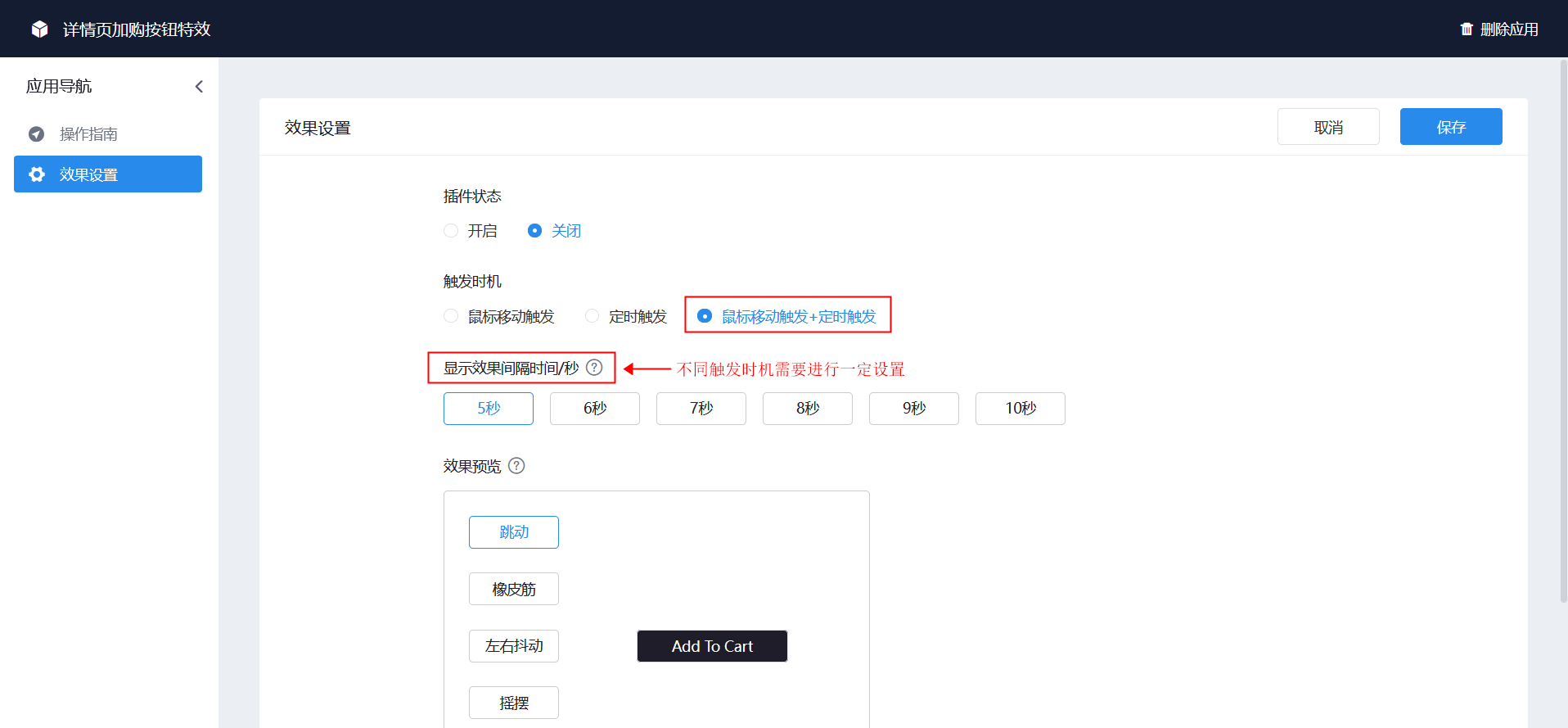Click the 效果设置 gear icon
The height and width of the screenshot is (728, 1568).
click(37, 174)
